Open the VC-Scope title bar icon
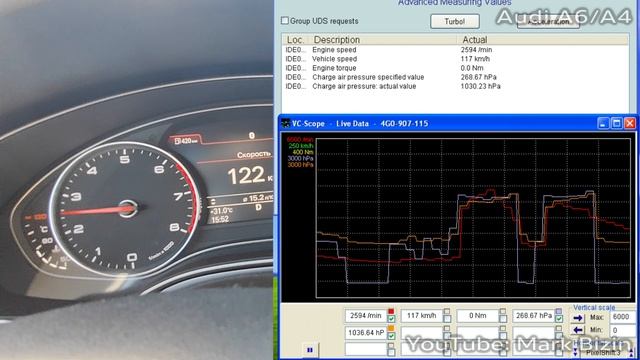 (x=286, y=123)
